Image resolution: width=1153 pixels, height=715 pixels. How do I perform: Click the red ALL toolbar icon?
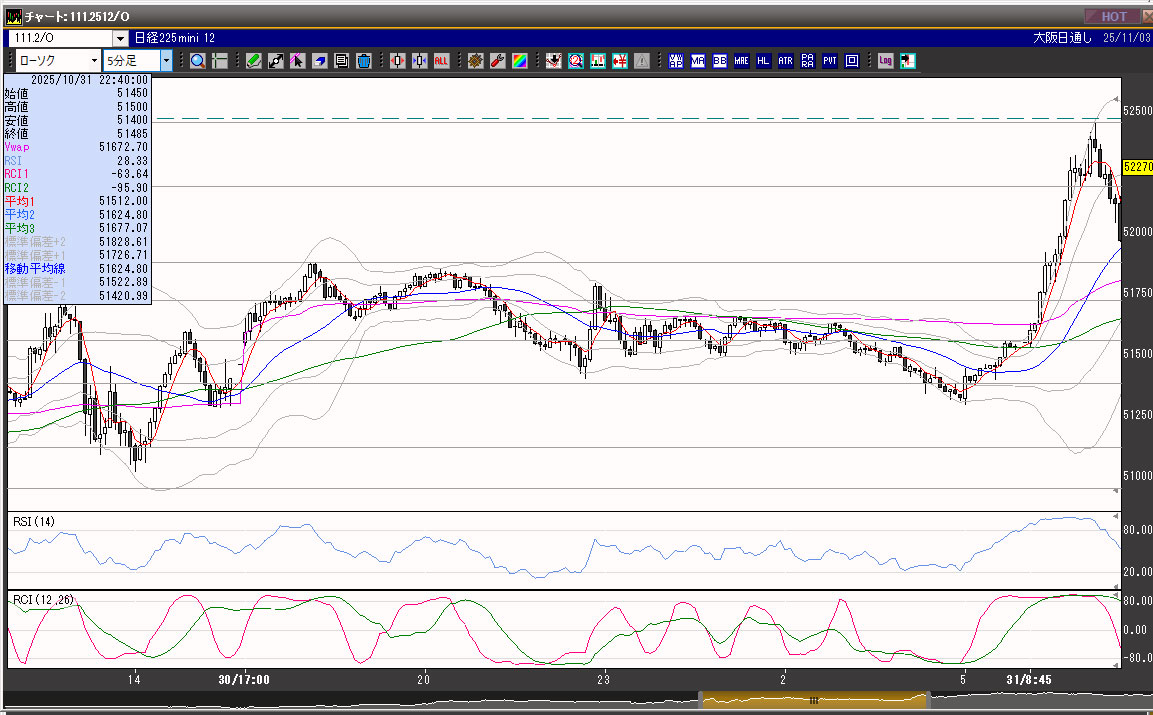point(441,61)
